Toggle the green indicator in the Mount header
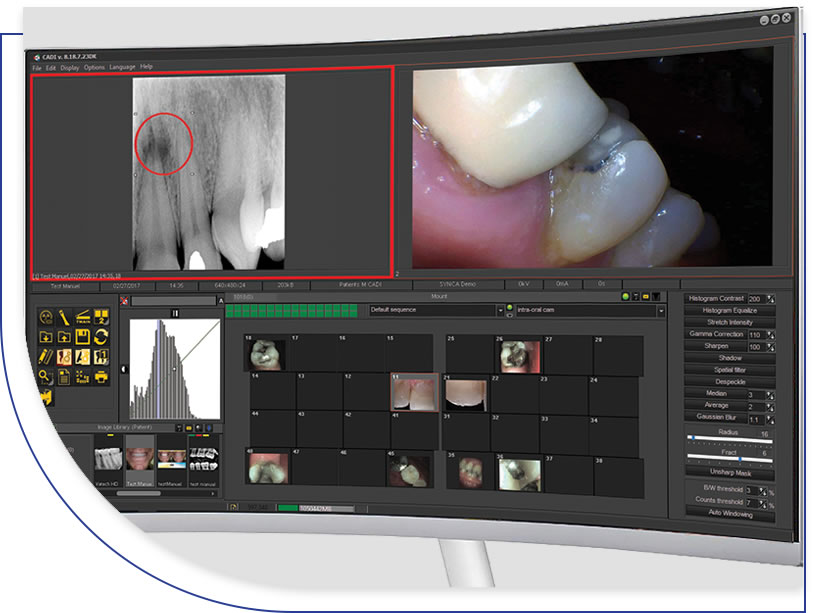The height and width of the screenshot is (613, 814). [625, 297]
